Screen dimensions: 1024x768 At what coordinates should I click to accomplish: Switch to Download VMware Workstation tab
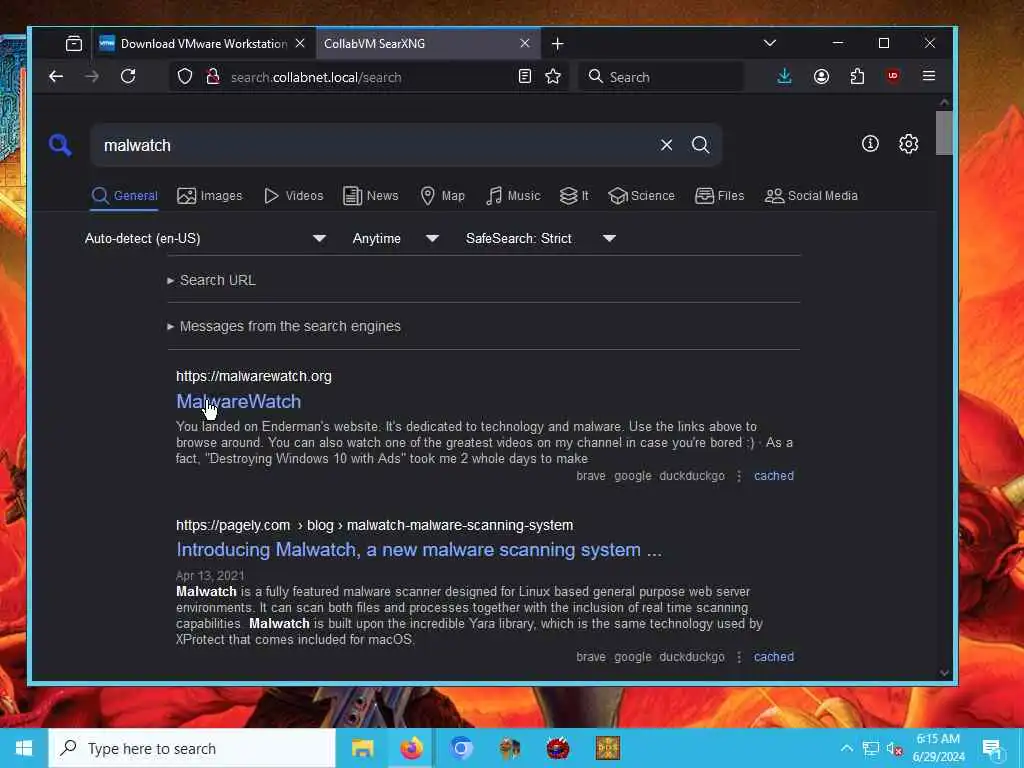pyautogui.click(x=203, y=44)
